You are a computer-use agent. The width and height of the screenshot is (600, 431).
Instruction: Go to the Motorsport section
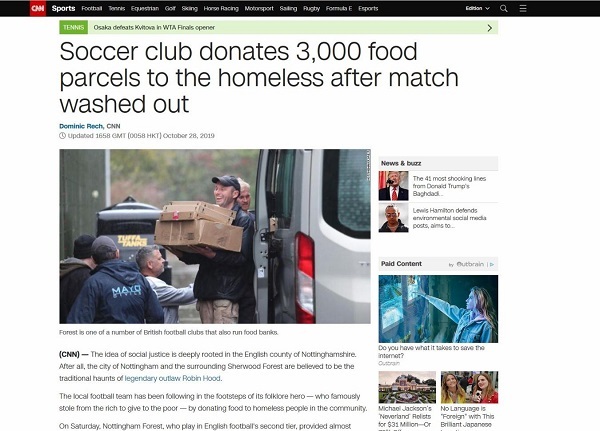pyautogui.click(x=259, y=8)
